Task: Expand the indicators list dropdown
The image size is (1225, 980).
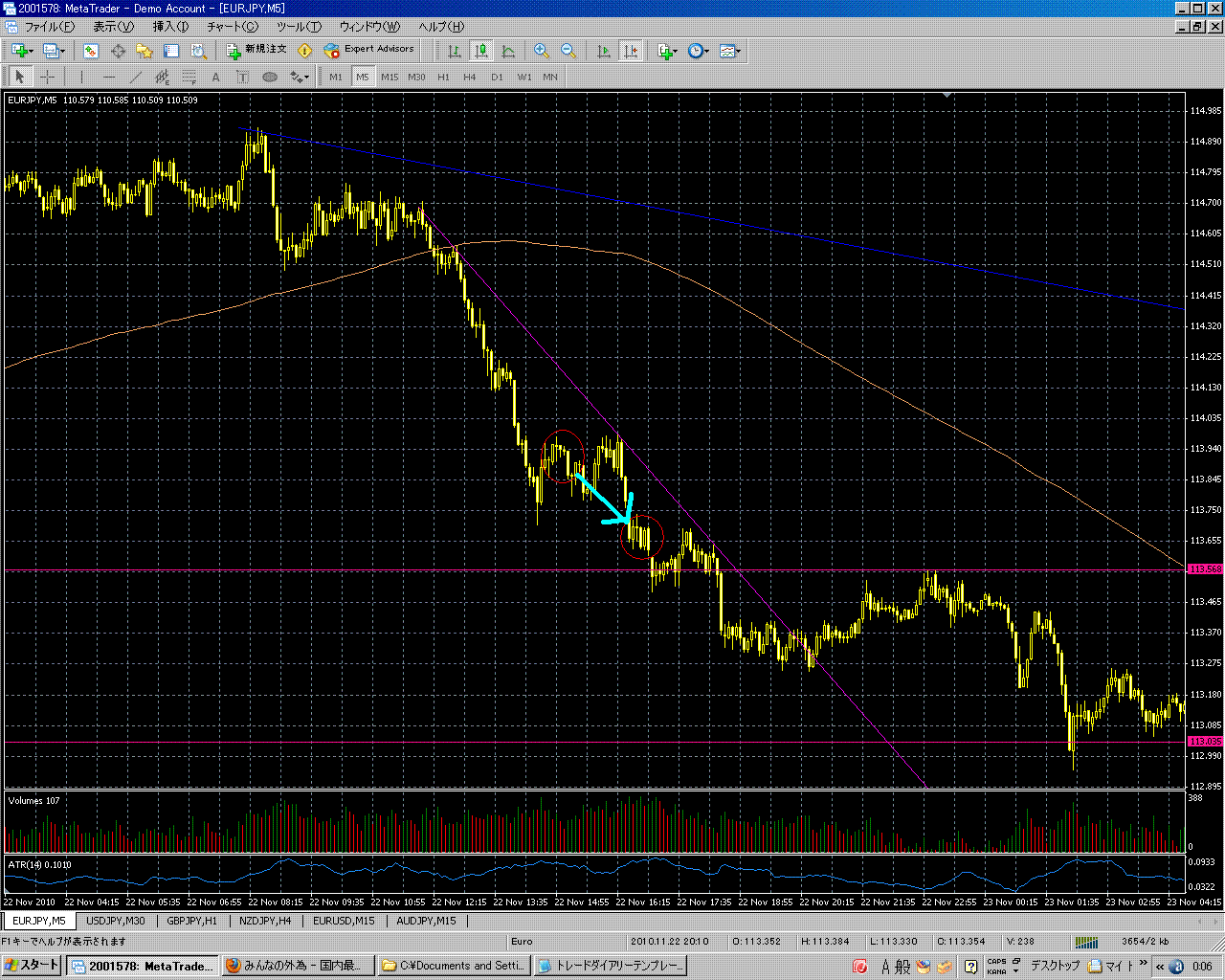Action: [x=668, y=51]
